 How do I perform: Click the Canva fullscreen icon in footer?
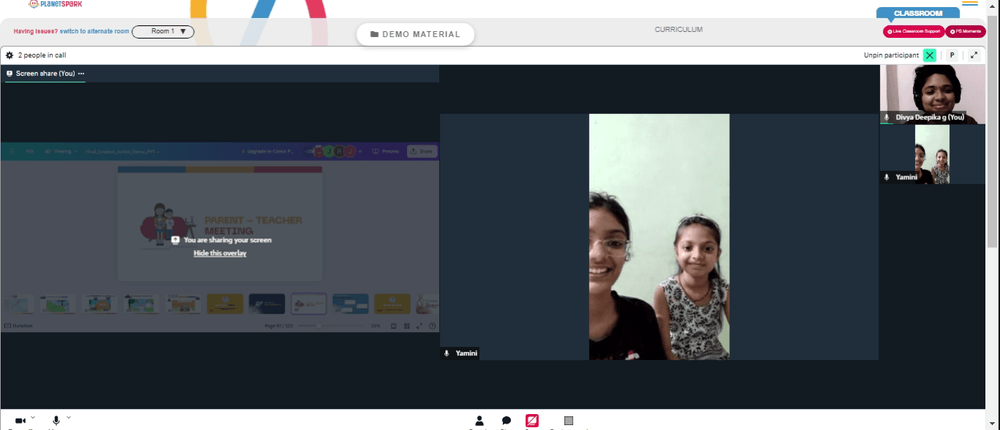click(419, 326)
